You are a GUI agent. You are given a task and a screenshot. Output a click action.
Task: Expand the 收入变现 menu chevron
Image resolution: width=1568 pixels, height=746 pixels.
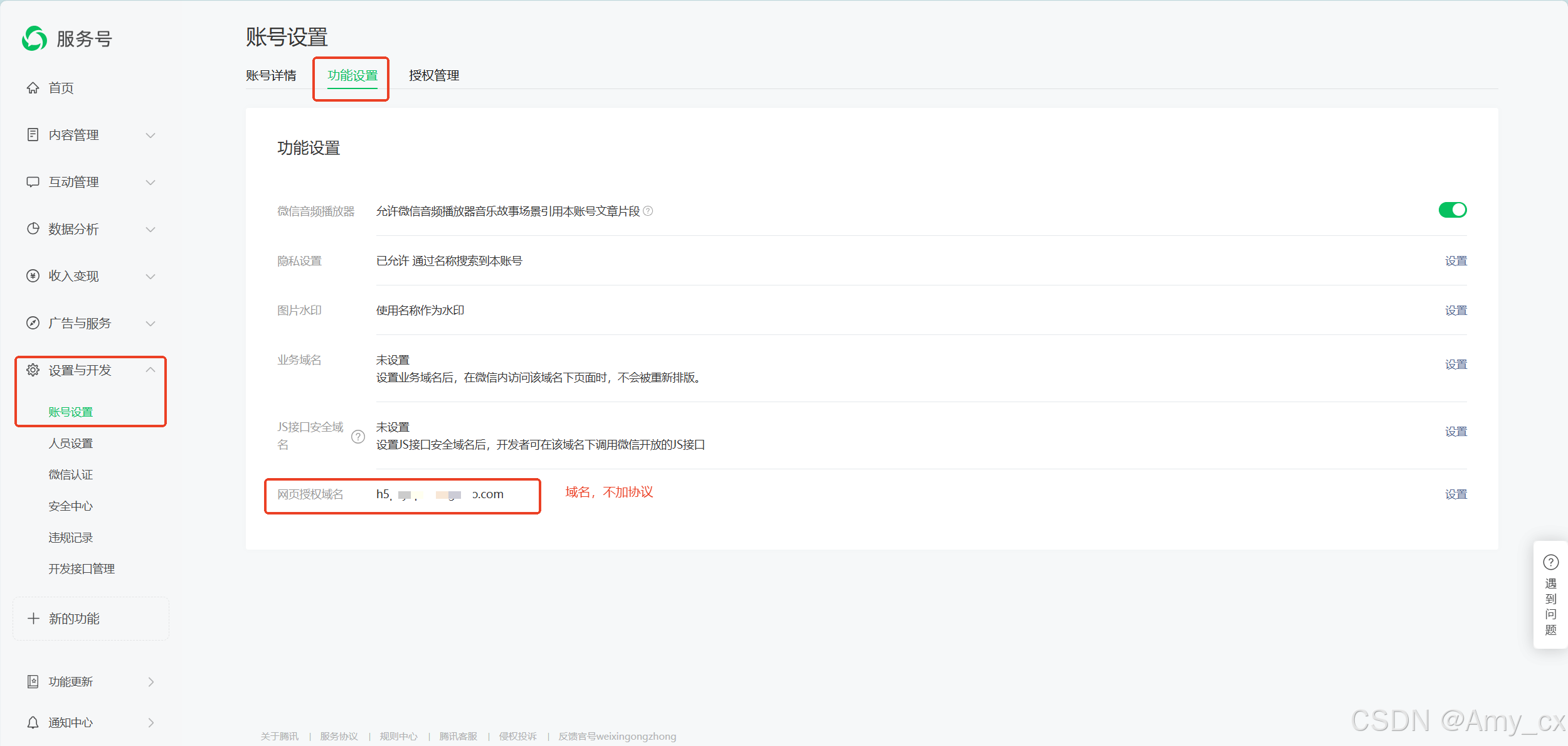[151, 277]
